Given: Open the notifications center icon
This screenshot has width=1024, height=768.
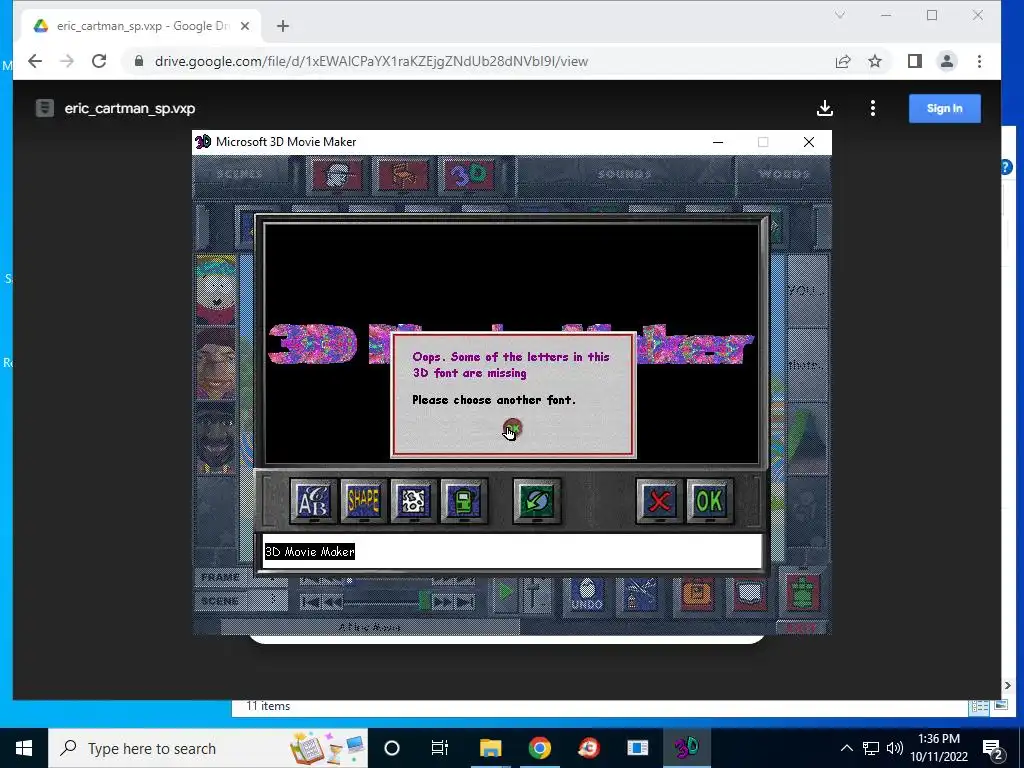Looking at the screenshot, I should 993,748.
